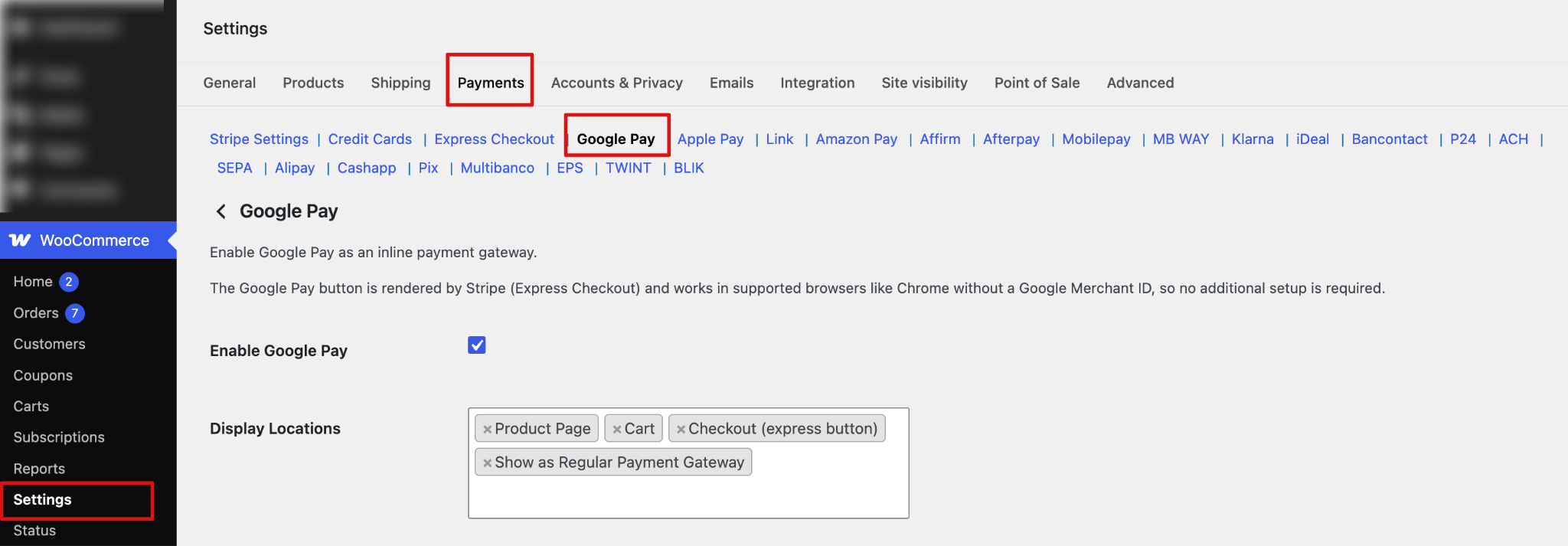The width and height of the screenshot is (1568, 546).
Task: Open Status in the sidebar
Action: pyautogui.click(x=34, y=531)
